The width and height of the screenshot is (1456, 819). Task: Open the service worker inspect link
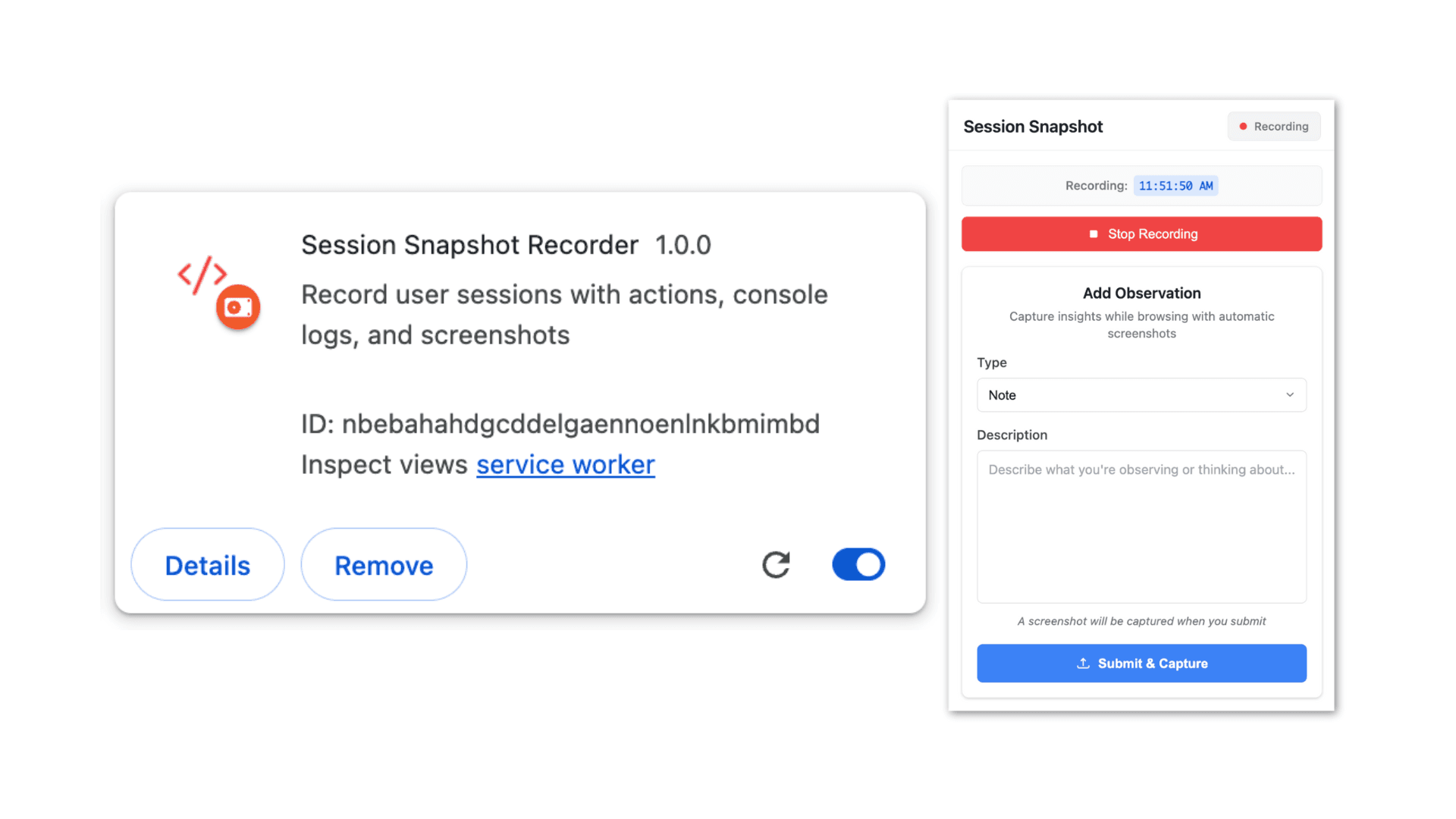click(x=565, y=464)
